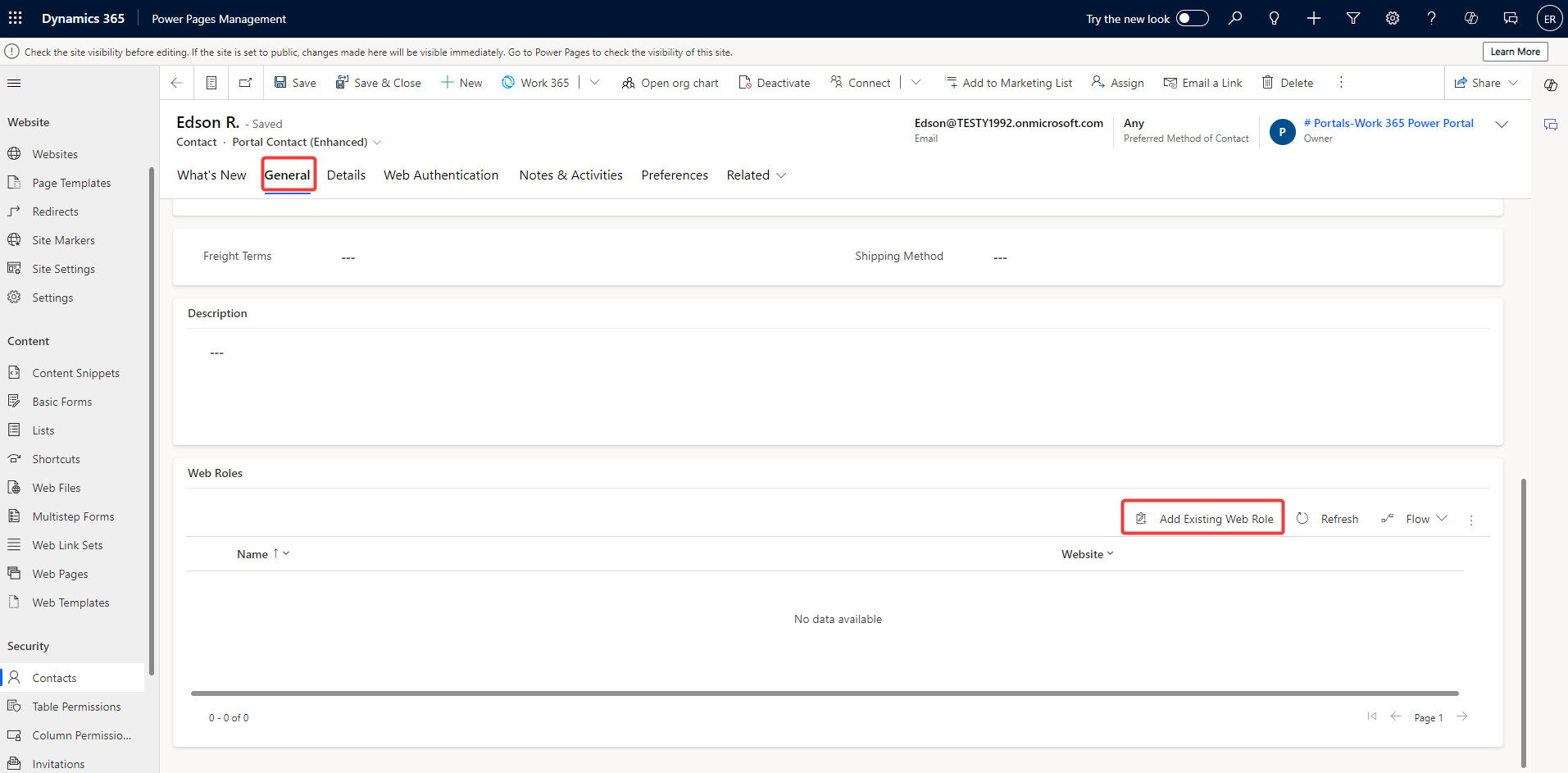Open the Web Authentication tab
Screen dimensions: 1568x773
coord(441,175)
